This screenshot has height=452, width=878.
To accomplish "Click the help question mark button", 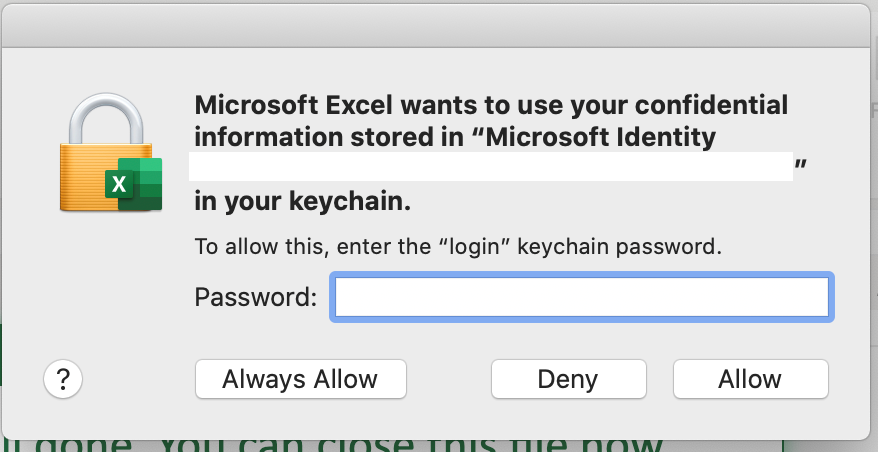I will 63,379.
